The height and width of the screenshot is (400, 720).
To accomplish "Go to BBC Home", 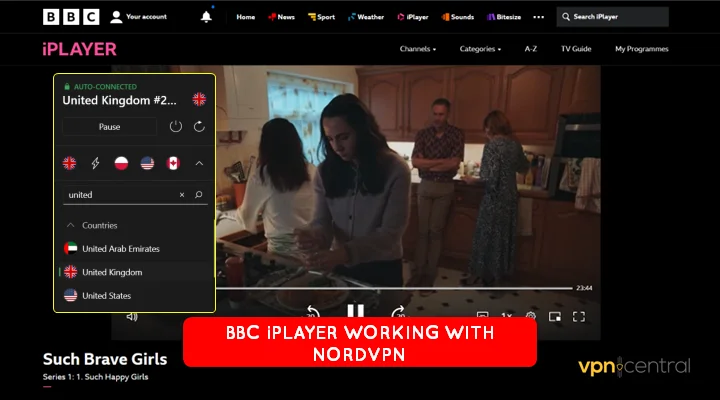I will [246, 17].
